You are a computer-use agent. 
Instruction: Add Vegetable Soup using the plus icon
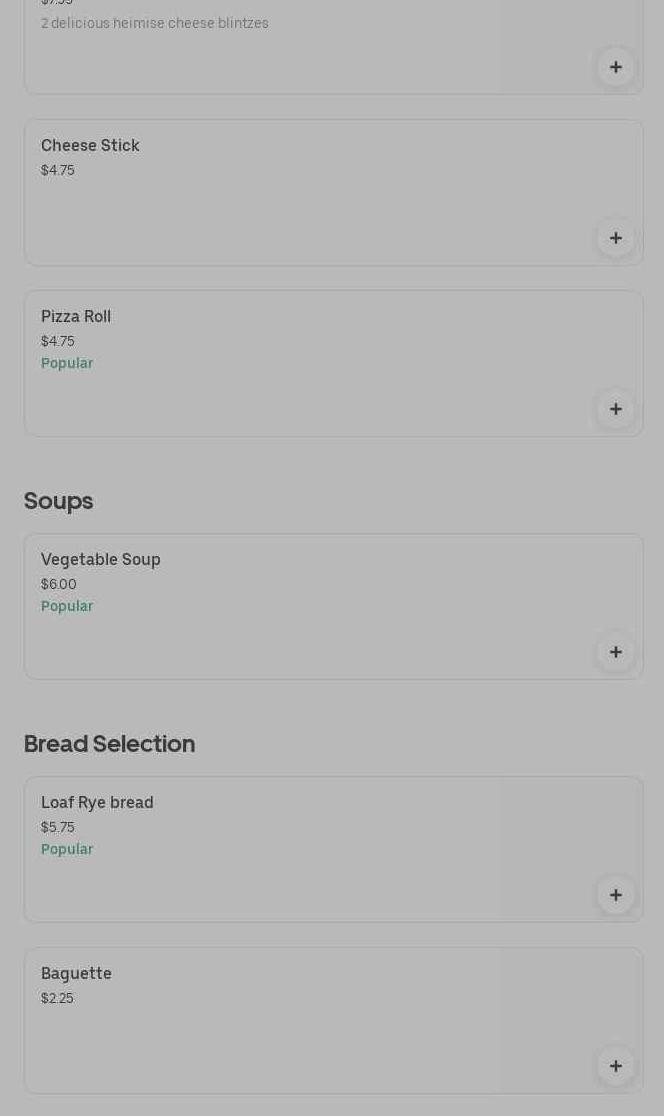616,652
